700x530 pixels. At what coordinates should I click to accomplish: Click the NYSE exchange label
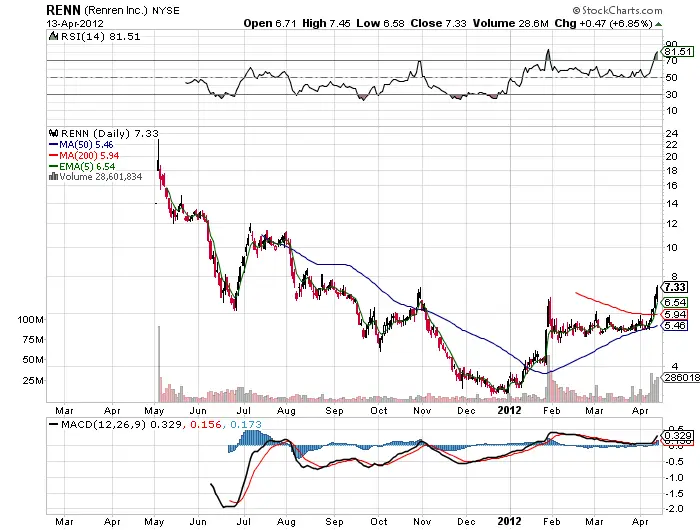tap(166, 10)
